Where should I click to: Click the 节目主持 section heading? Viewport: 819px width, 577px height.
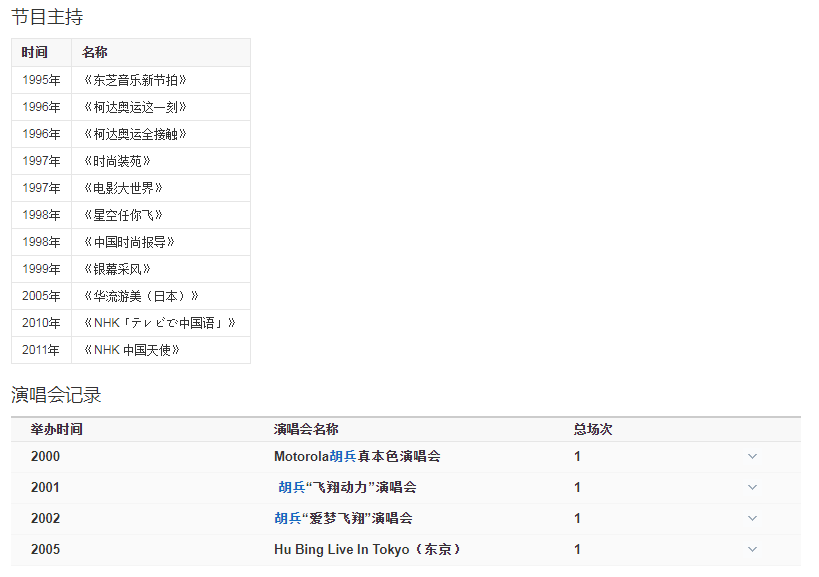pyautogui.click(x=47, y=17)
